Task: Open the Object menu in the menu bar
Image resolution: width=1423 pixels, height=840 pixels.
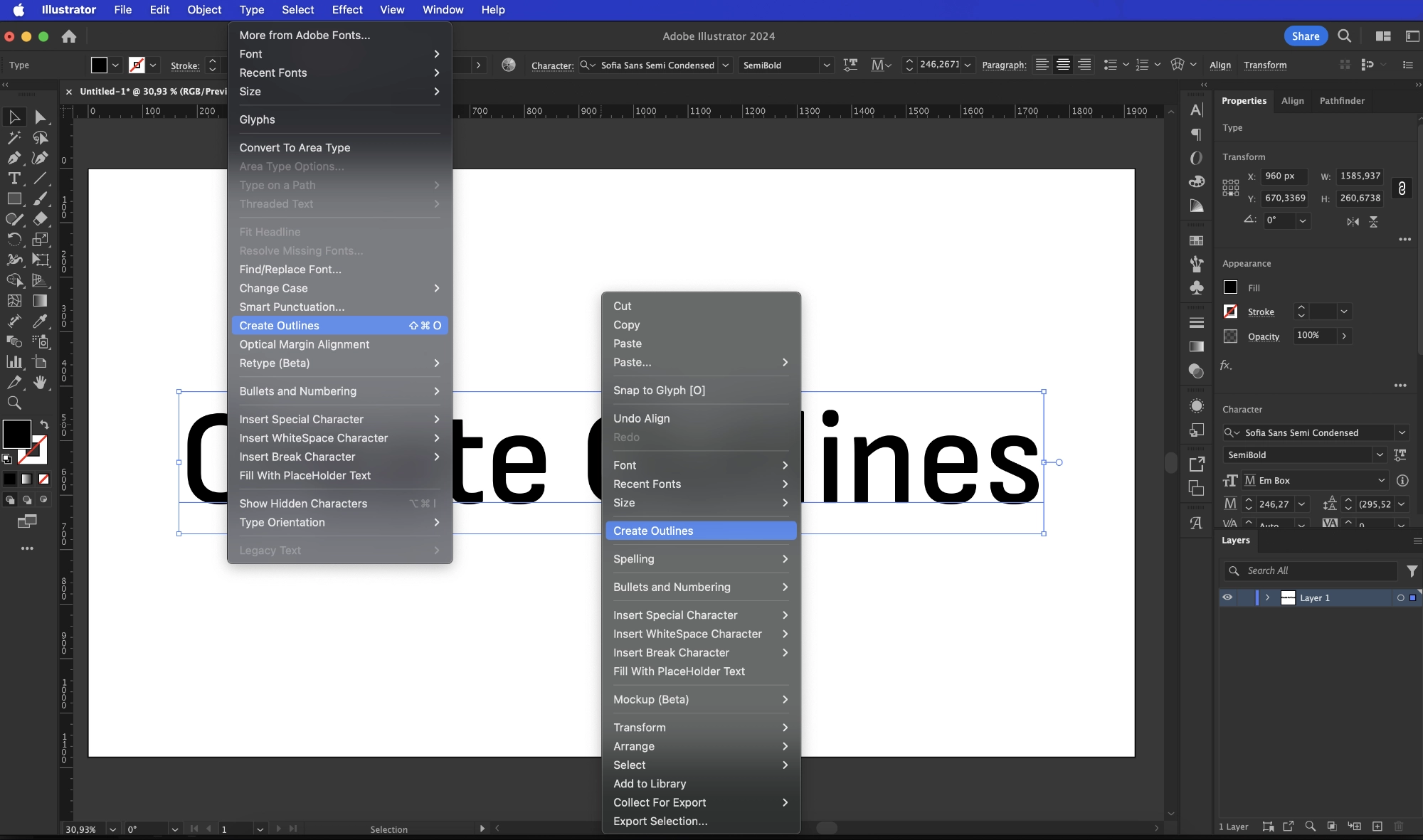Action: [x=204, y=10]
